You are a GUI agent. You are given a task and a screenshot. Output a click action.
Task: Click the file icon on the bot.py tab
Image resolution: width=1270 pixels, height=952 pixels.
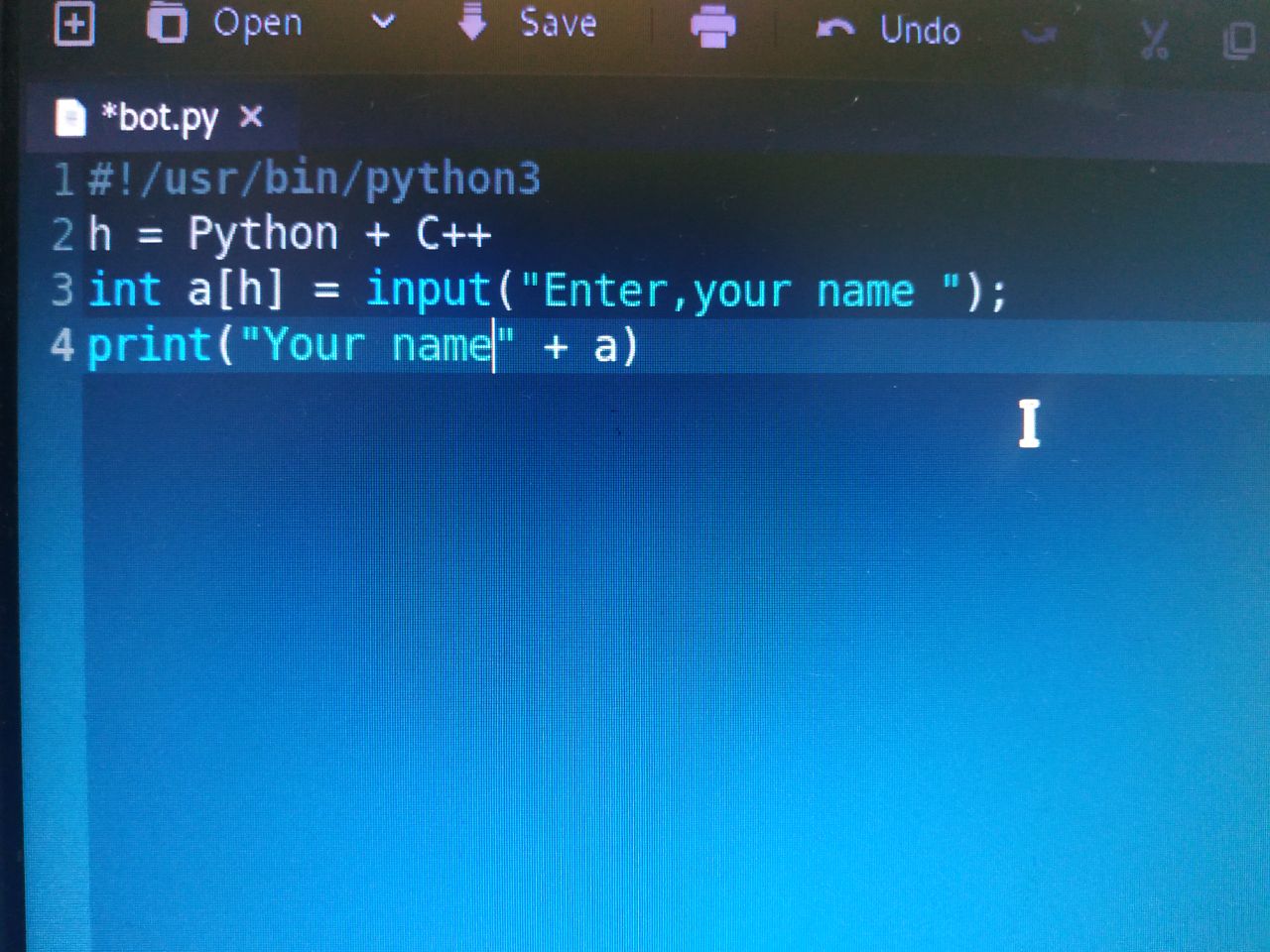click(x=70, y=118)
